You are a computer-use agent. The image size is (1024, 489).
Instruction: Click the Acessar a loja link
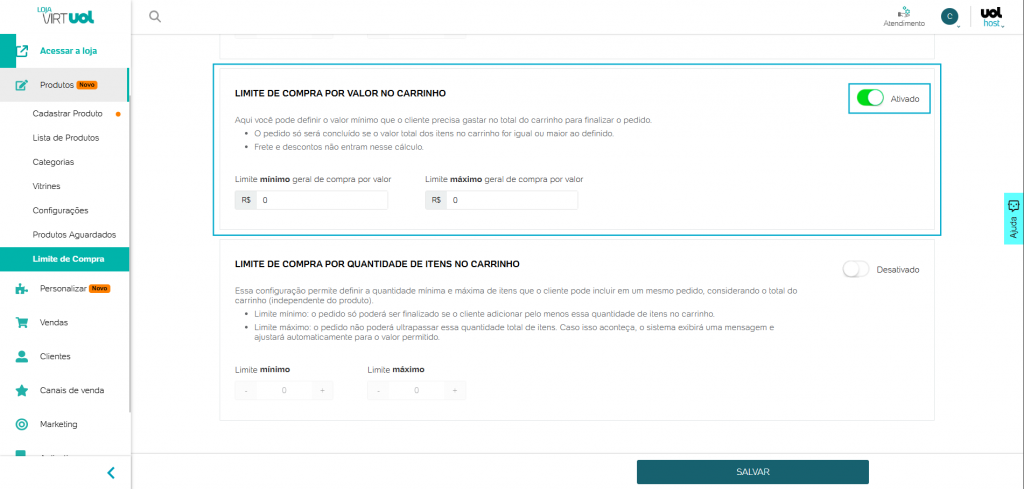[x=68, y=50]
